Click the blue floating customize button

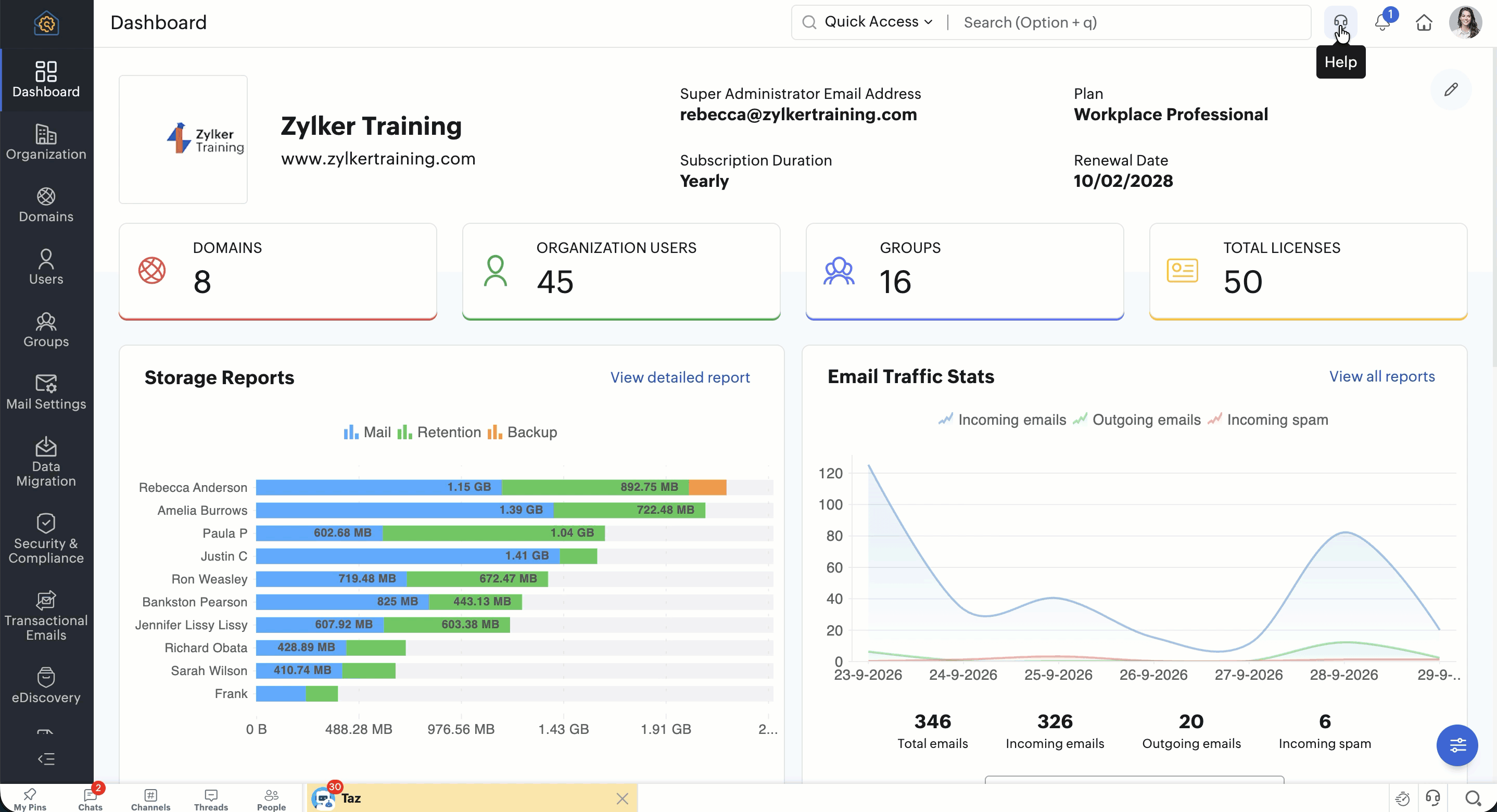[1457, 744]
